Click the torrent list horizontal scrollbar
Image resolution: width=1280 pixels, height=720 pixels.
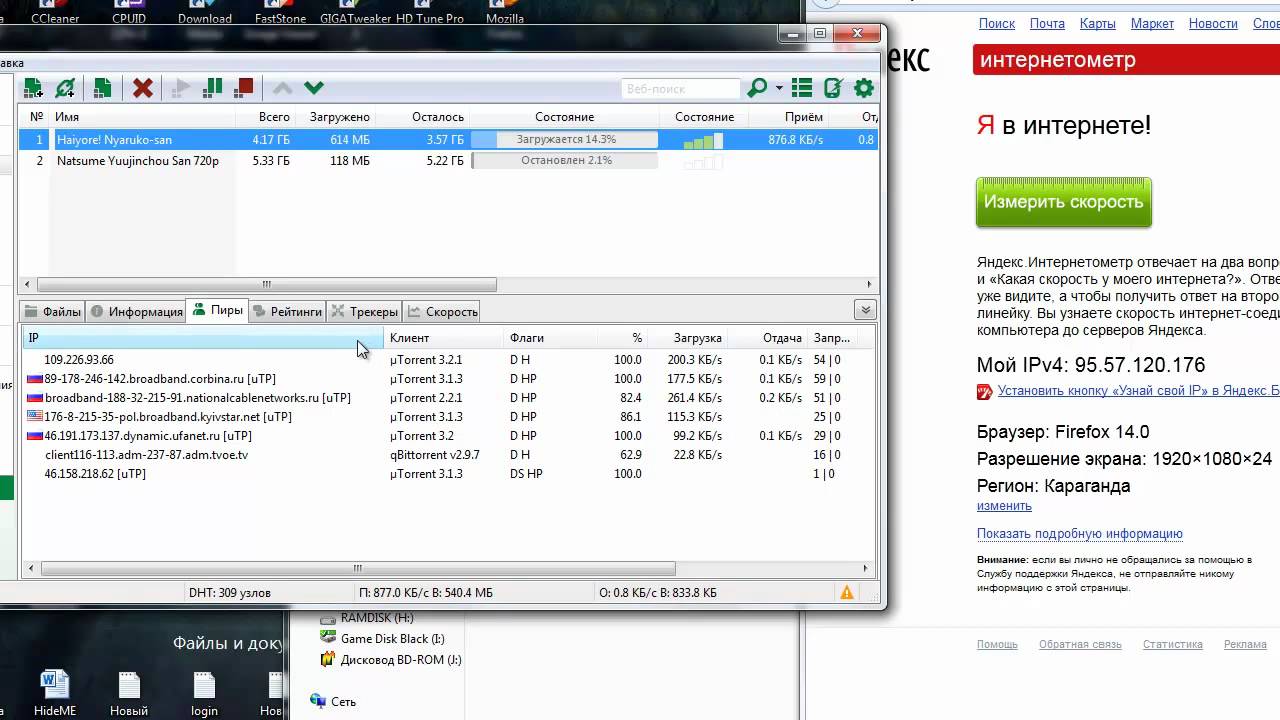266,284
